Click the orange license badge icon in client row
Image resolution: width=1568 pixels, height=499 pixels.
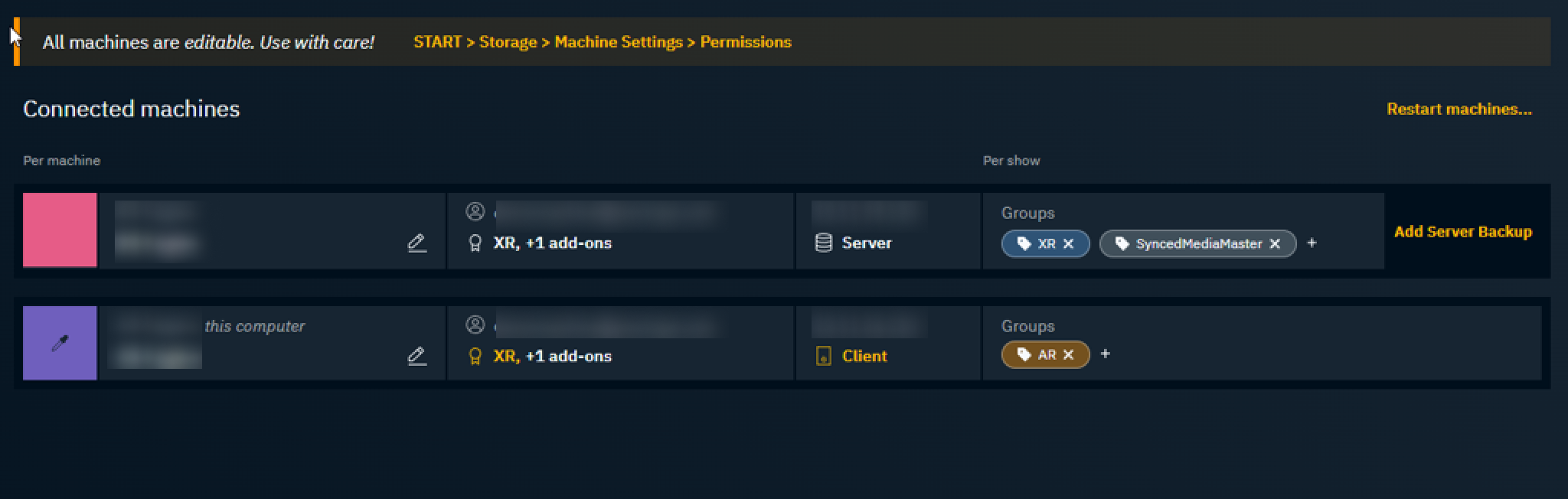475,356
